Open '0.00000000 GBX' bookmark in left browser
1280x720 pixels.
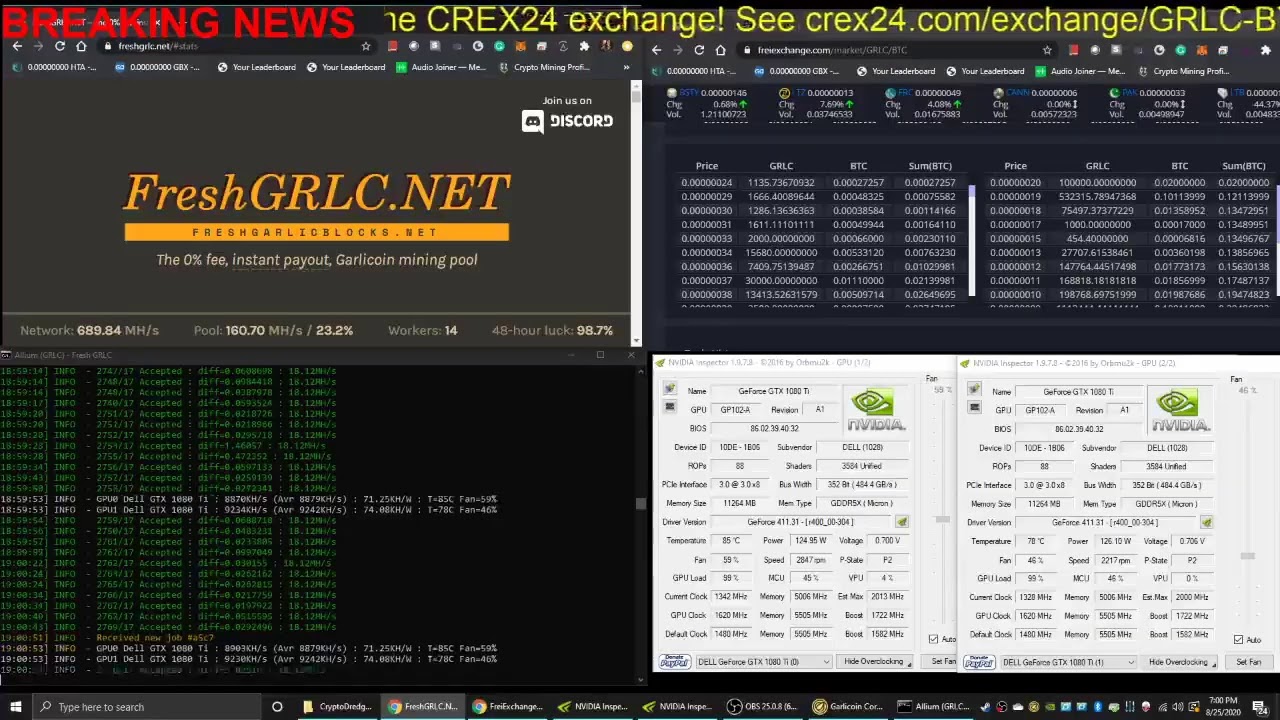[x=157, y=67]
